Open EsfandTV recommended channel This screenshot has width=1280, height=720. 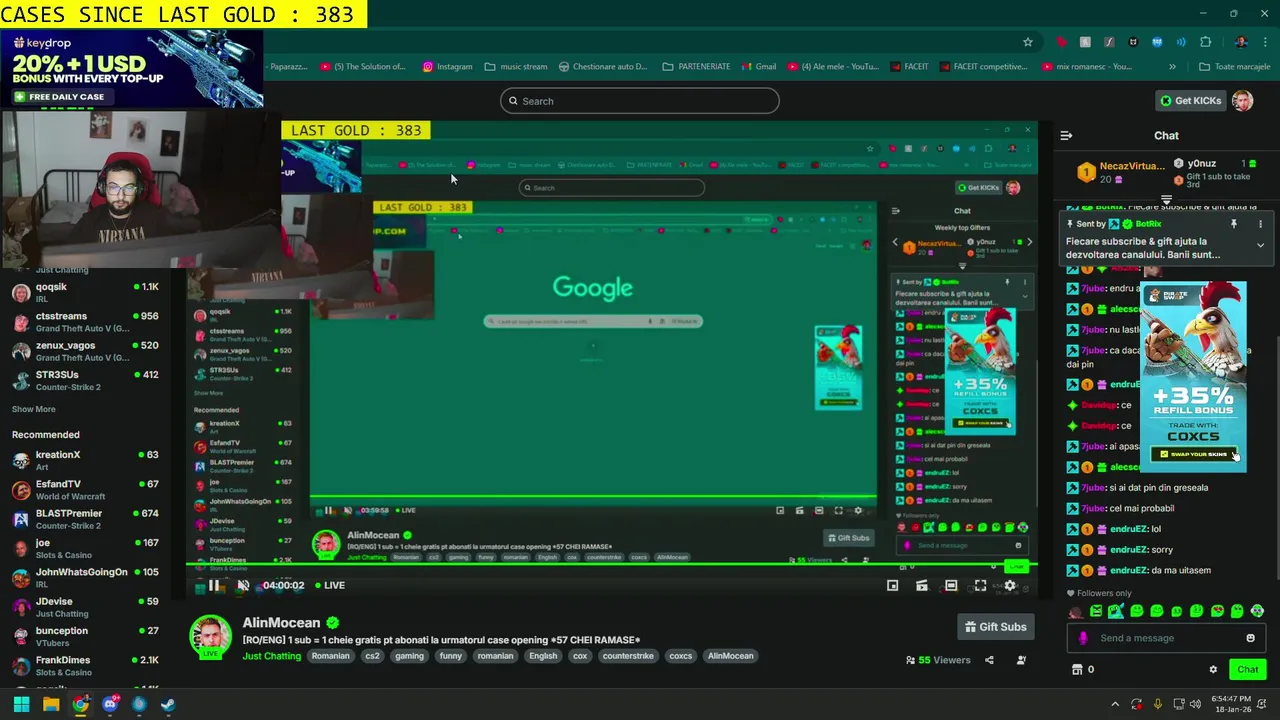84,489
